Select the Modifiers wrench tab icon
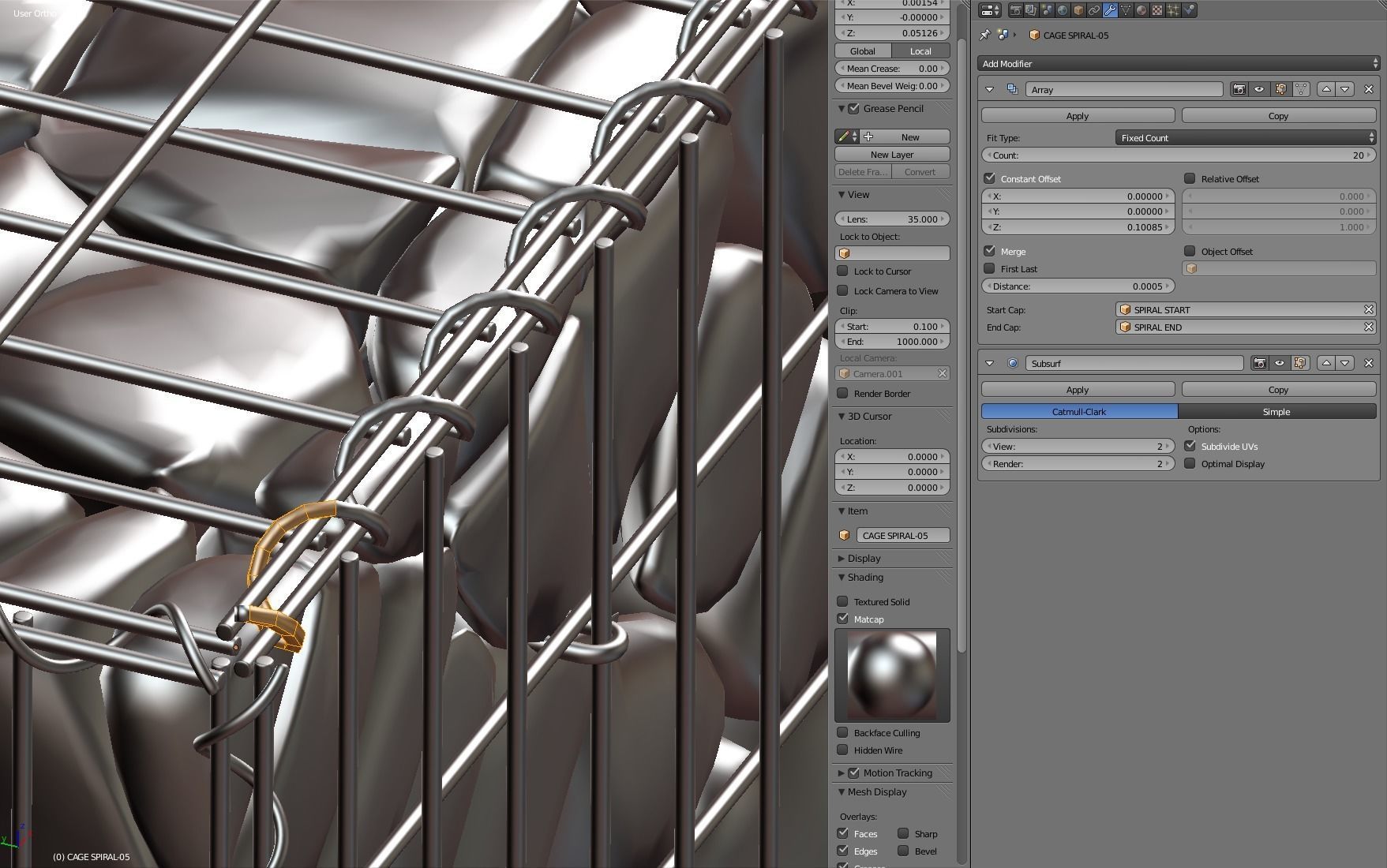This screenshot has width=1387, height=868. coord(1110,10)
